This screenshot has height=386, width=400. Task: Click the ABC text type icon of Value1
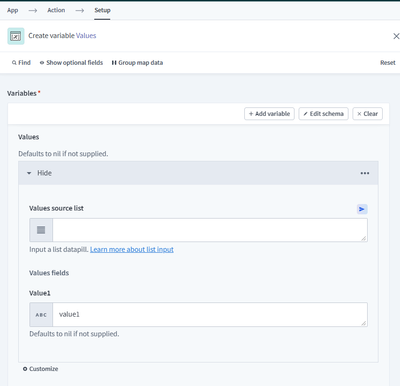tap(41, 315)
